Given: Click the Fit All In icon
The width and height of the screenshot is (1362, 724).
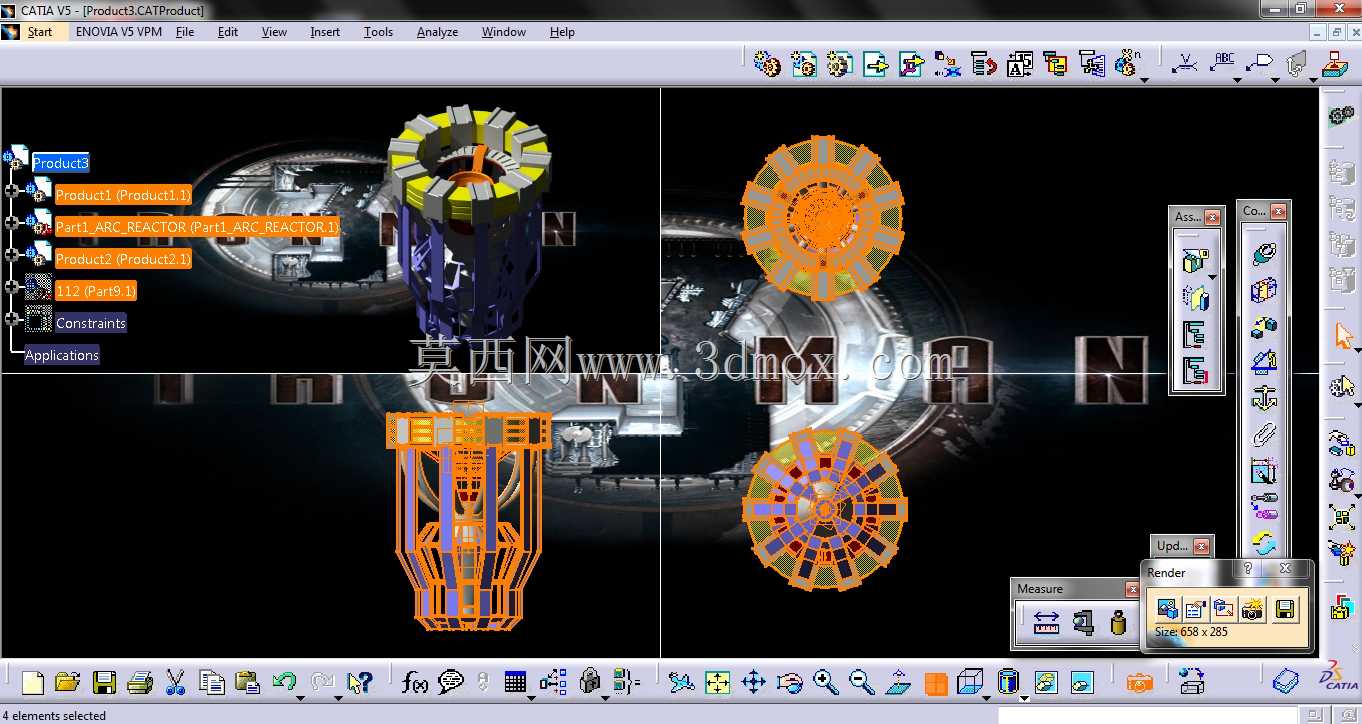Looking at the screenshot, I should (717, 683).
